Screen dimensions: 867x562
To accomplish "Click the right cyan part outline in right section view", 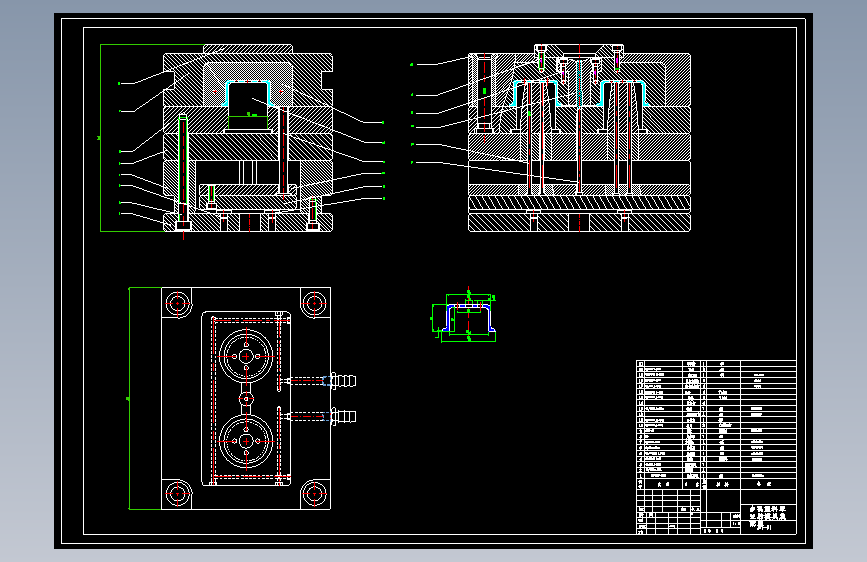I will tap(623, 93).
